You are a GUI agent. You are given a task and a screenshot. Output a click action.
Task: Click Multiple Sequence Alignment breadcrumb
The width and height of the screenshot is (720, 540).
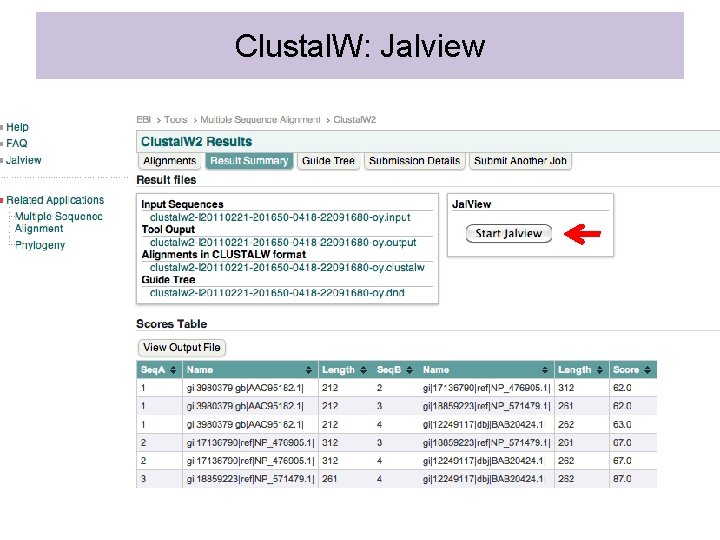click(260, 119)
